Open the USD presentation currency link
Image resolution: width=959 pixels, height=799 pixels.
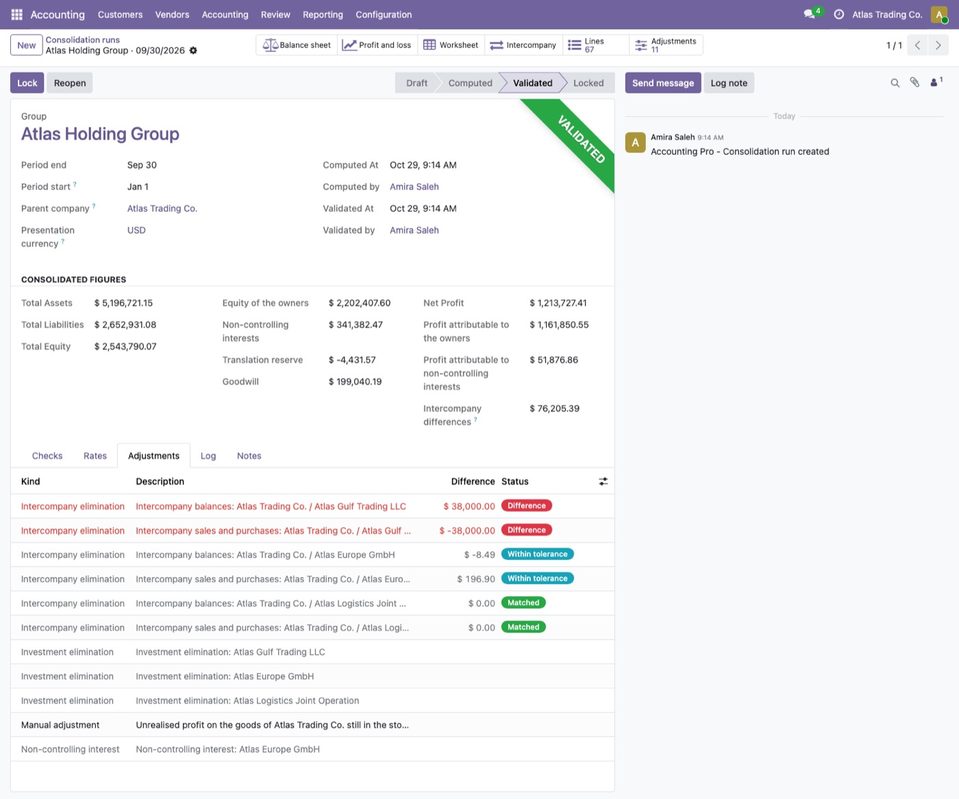[136, 230]
